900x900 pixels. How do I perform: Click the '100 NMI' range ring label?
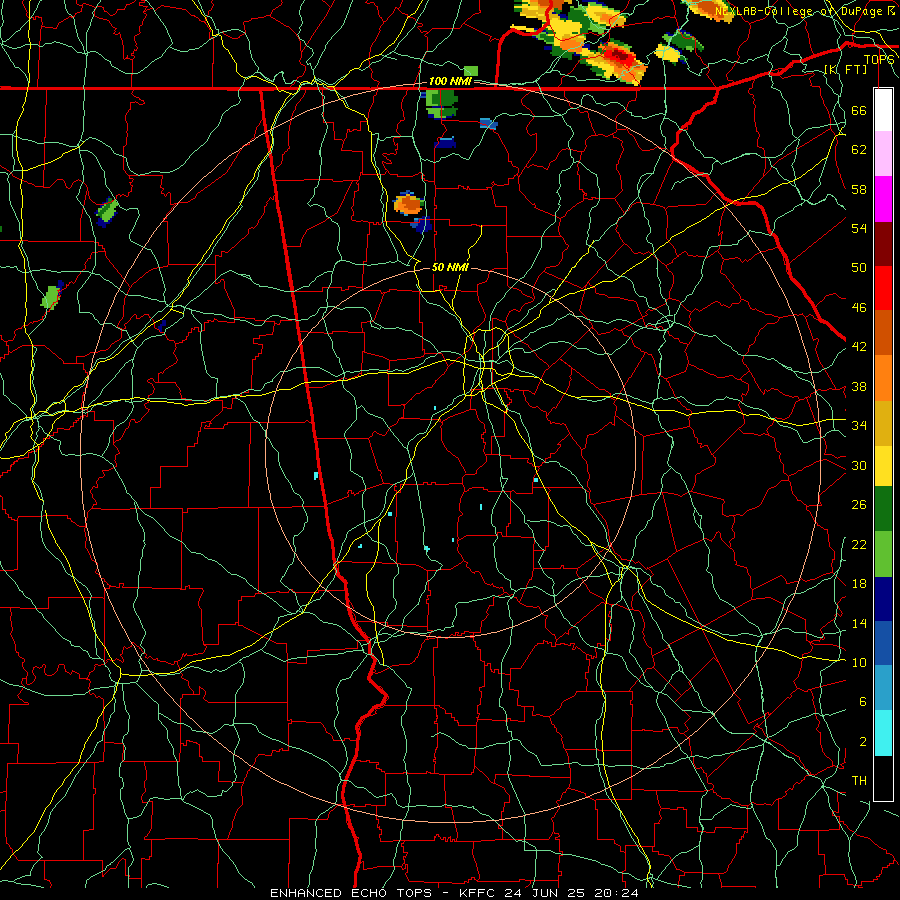[x=449, y=81]
